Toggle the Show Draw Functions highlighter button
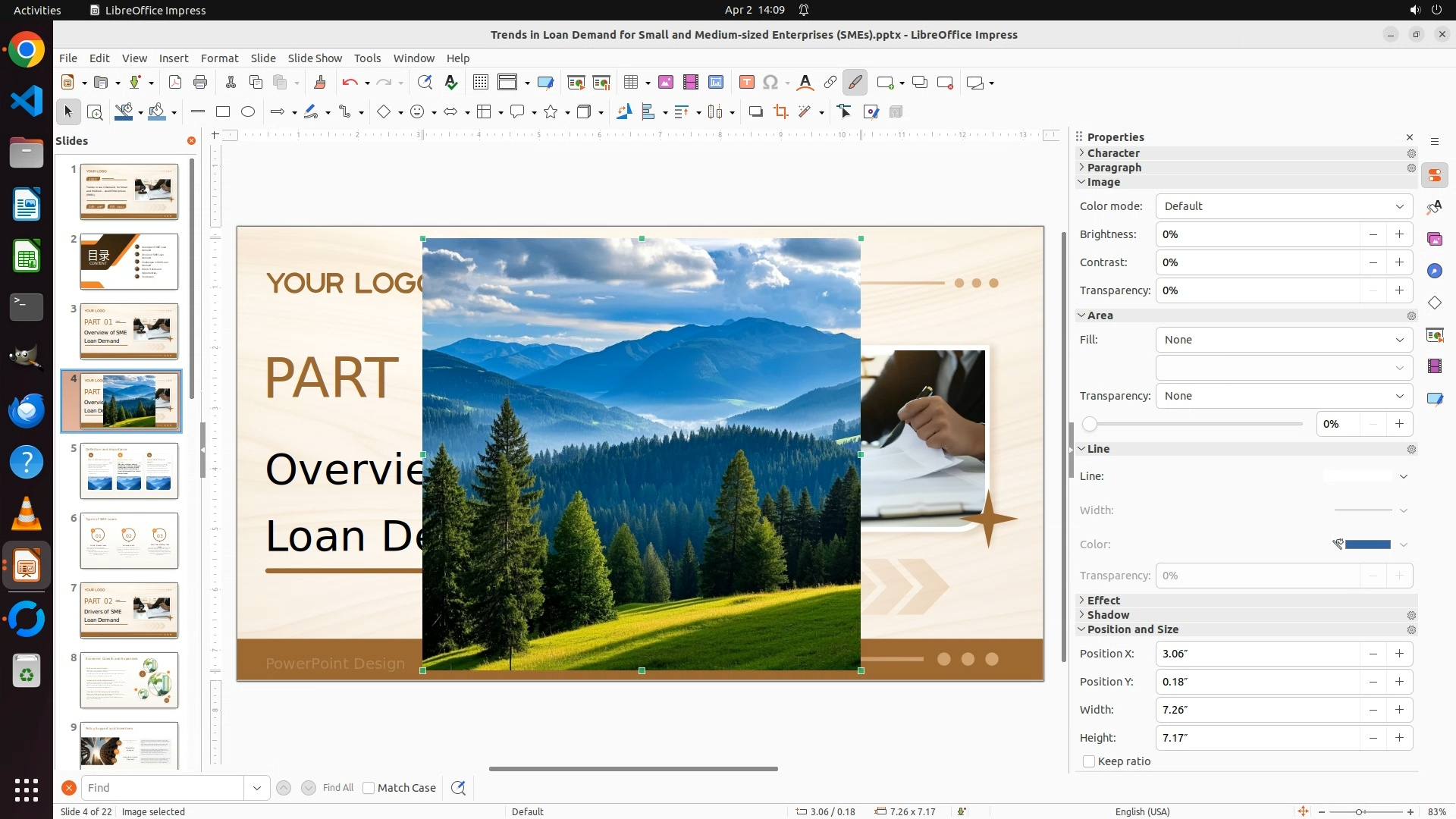1456x819 pixels. tap(855, 83)
